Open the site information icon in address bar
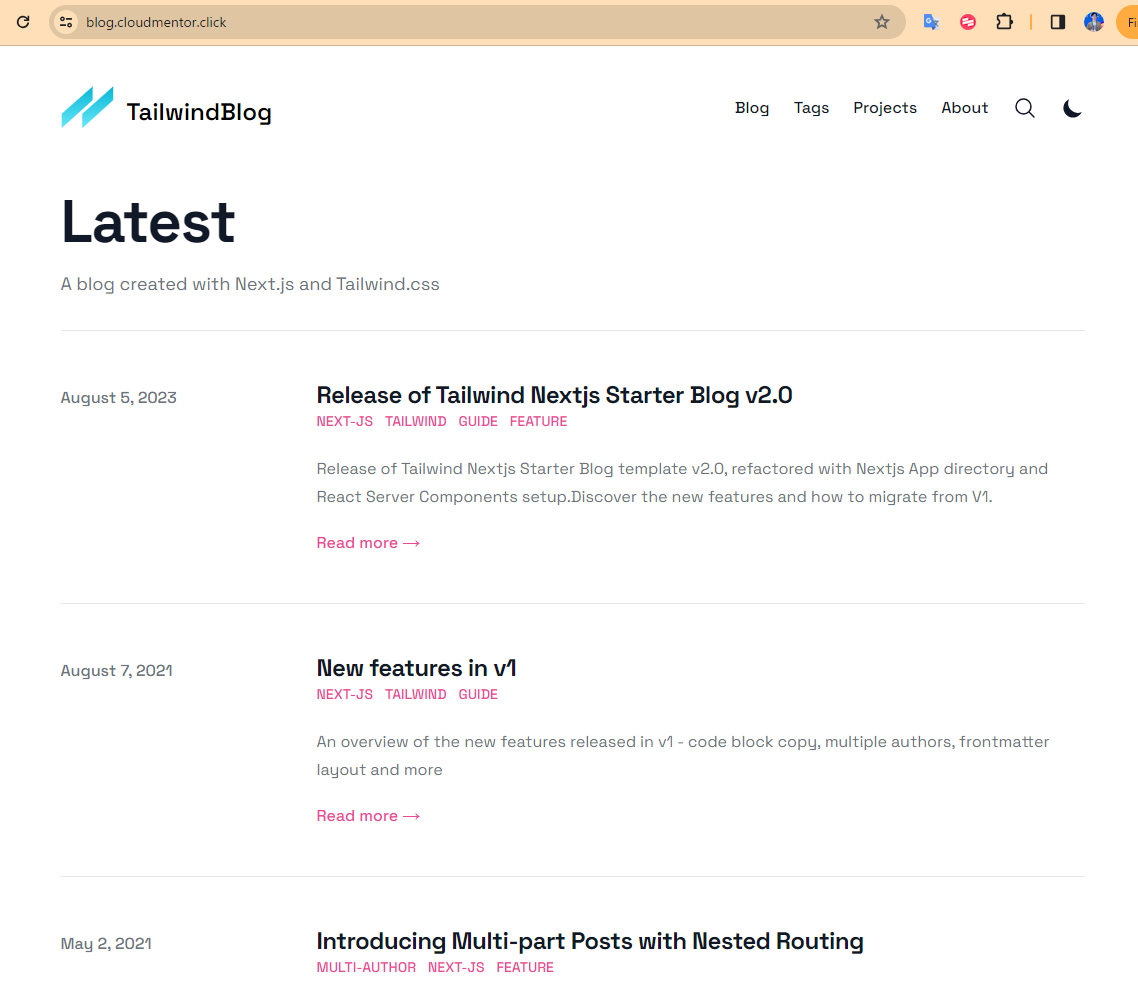1138x989 pixels. coord(66,22)
